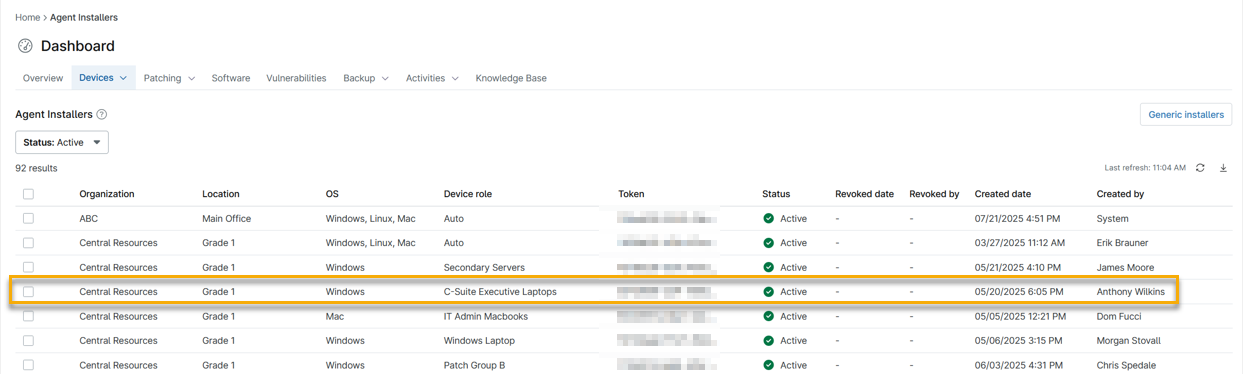Switch to the Overview tab
1243x374 pixels.
(x=43, y=78)
